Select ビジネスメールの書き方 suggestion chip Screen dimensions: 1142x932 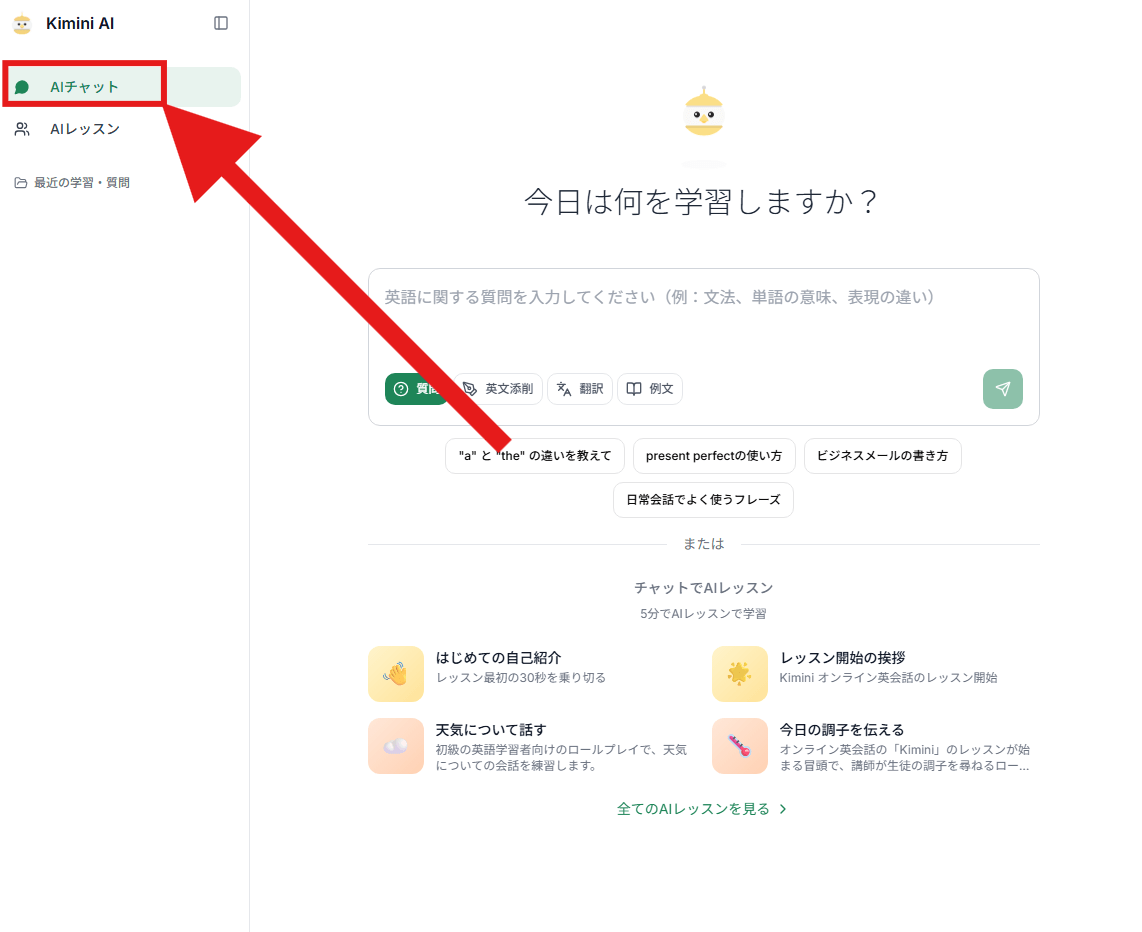click(x=882, y=456)
